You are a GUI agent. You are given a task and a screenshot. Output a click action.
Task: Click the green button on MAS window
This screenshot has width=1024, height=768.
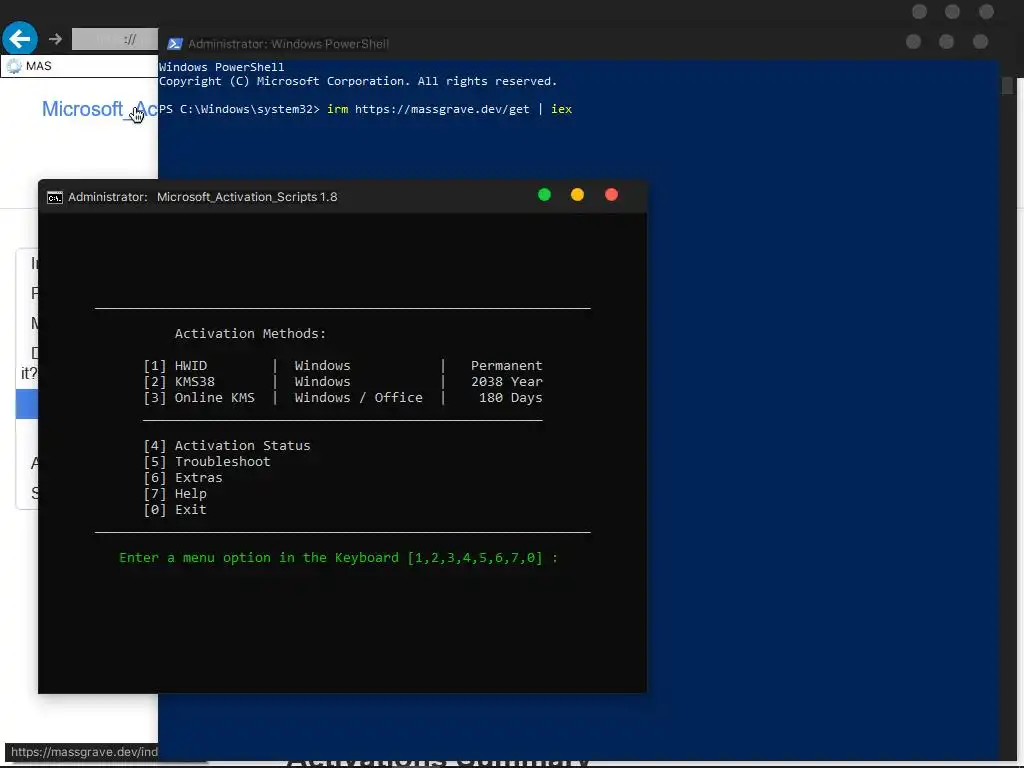coord(544,195)
